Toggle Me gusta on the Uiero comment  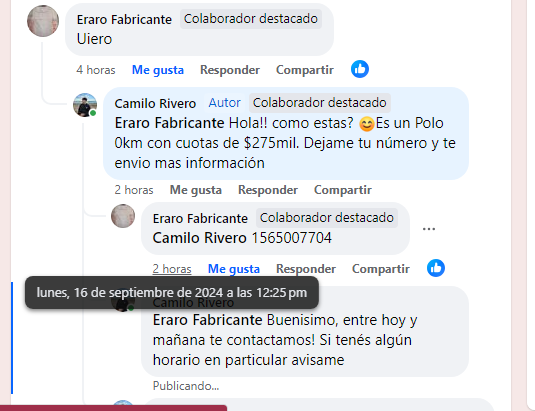158,70
